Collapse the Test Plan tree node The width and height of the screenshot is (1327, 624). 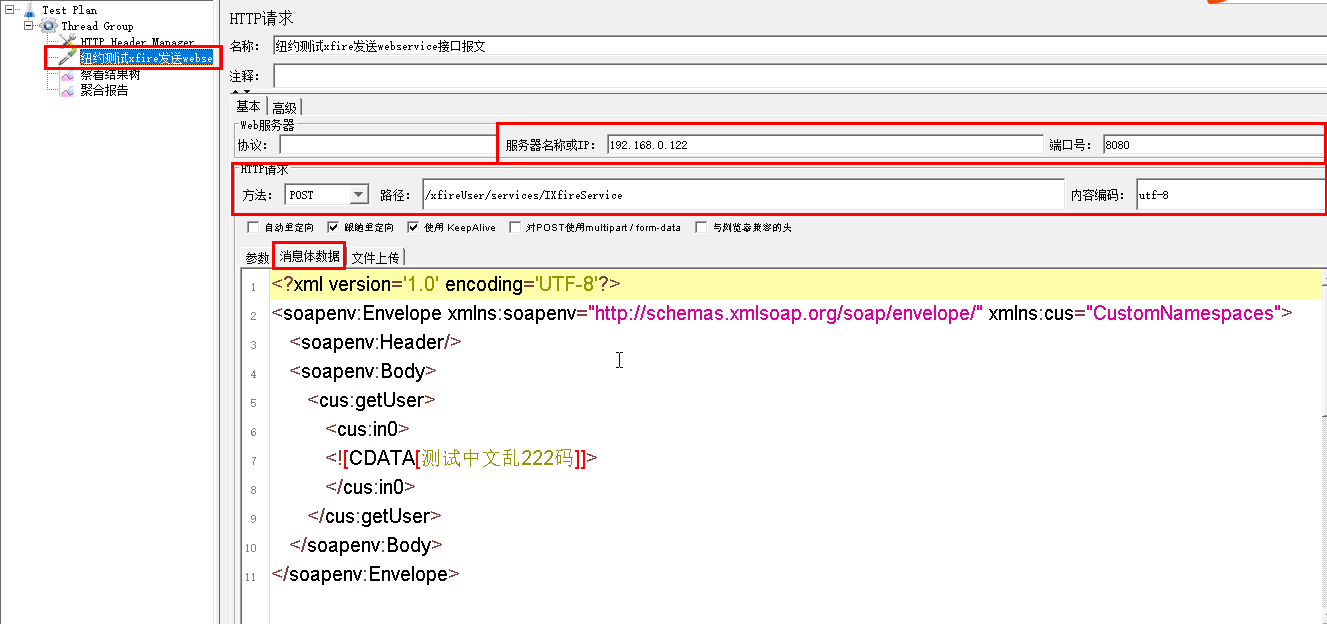pyautogui.click(x=10, y=10)
